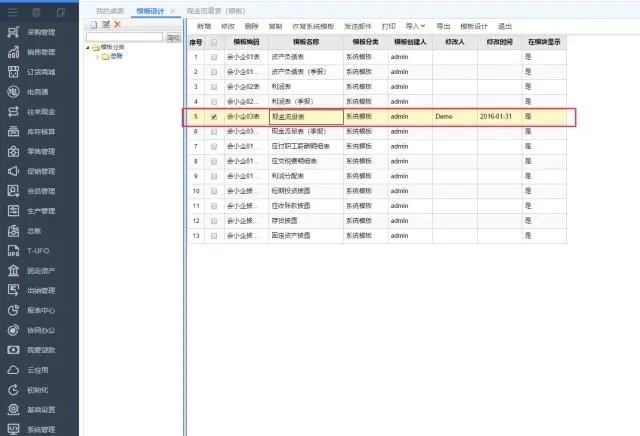Click red X delete category icon
Viewport: 640px width, 436px height.
pos(118,24)
